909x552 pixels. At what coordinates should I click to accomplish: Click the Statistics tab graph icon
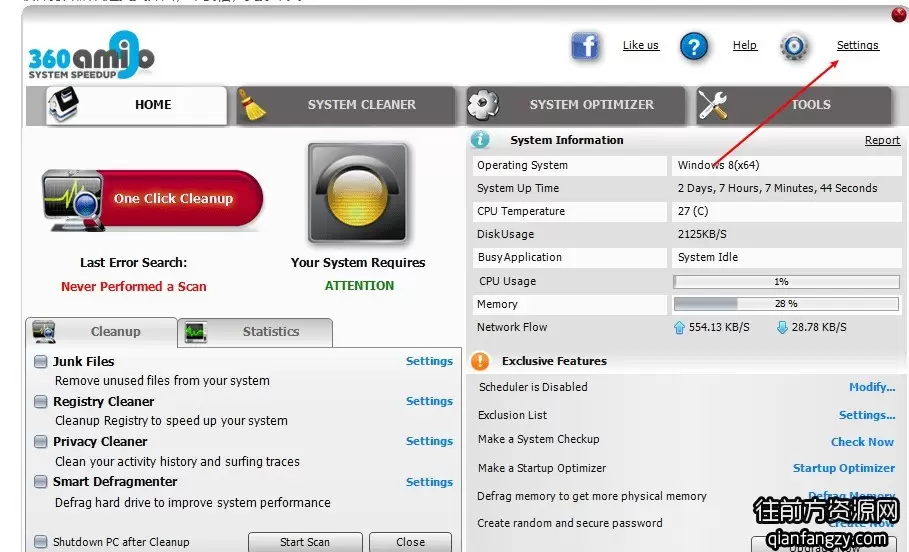click(x=195, y=332)
